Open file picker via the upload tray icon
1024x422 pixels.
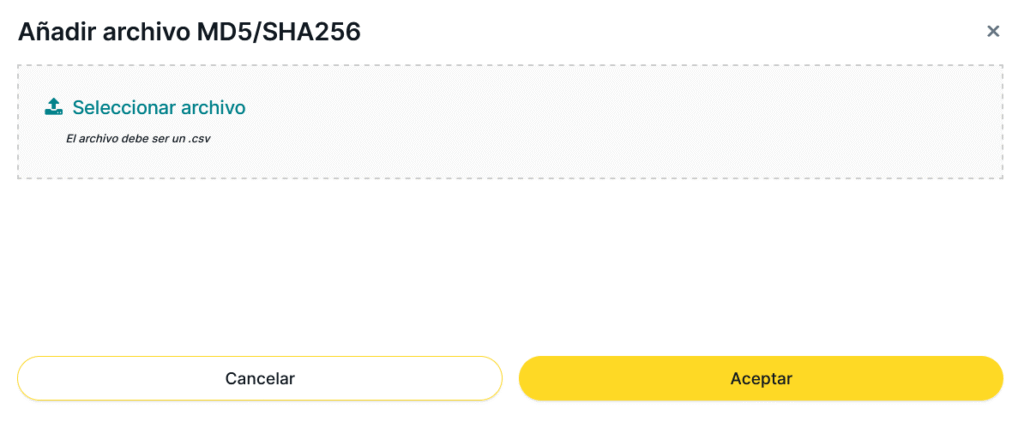click(54, 106)
